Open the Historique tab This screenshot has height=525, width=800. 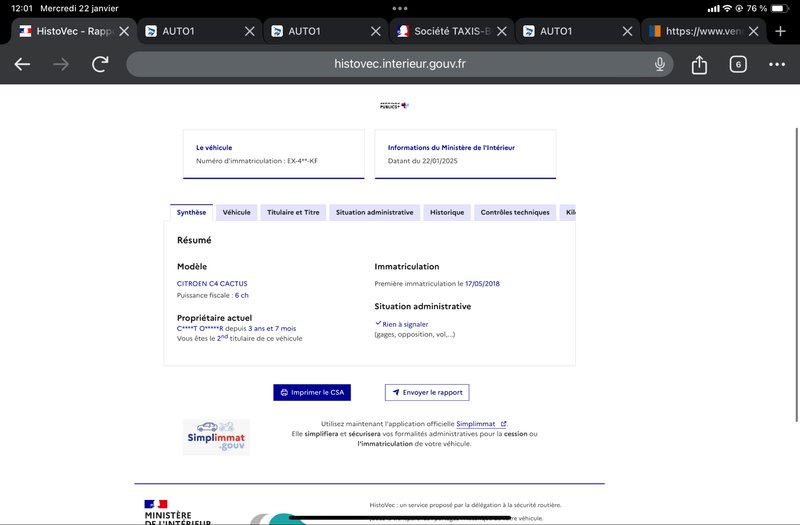point(447,212)
